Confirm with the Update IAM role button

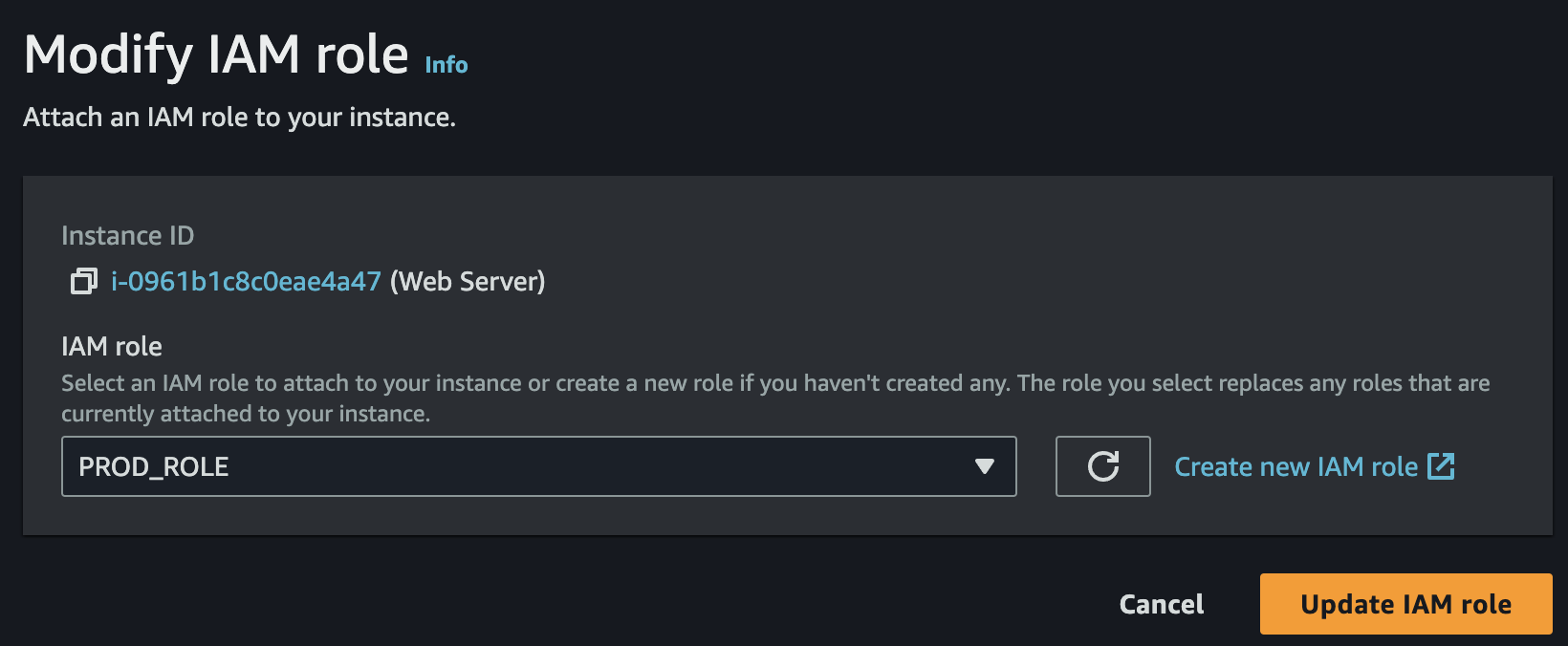[x=1405, y=604]
